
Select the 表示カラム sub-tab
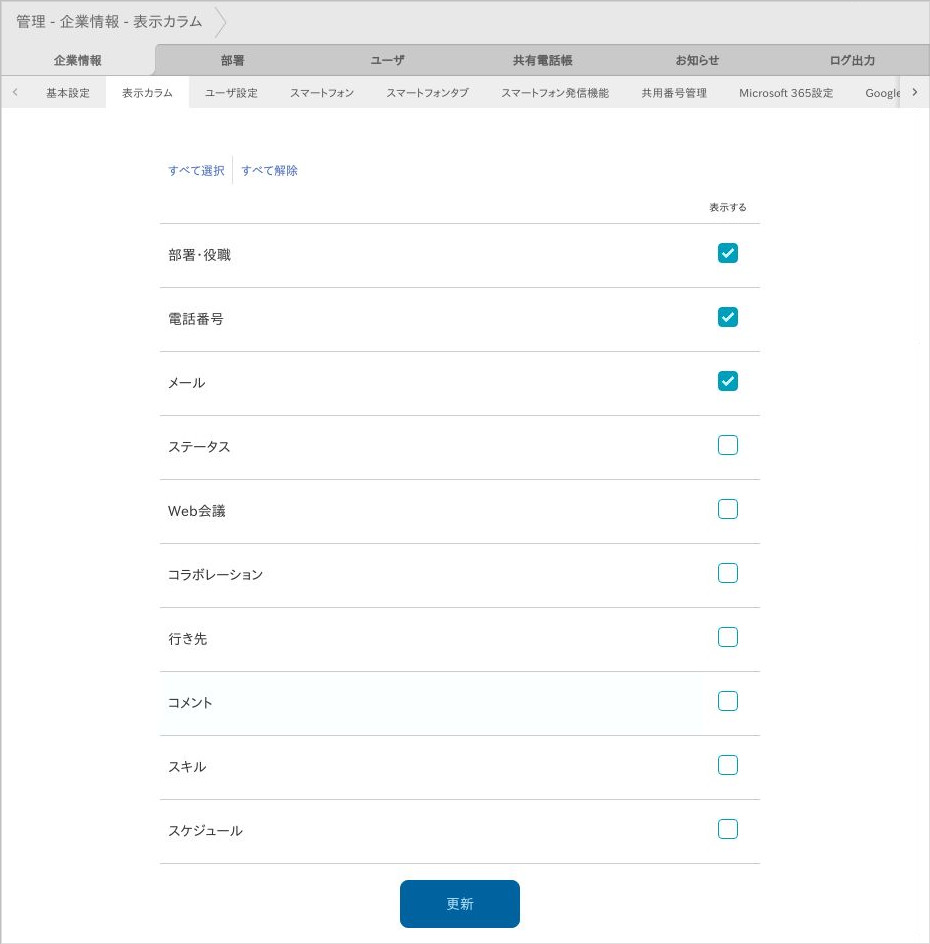(147, 93)
